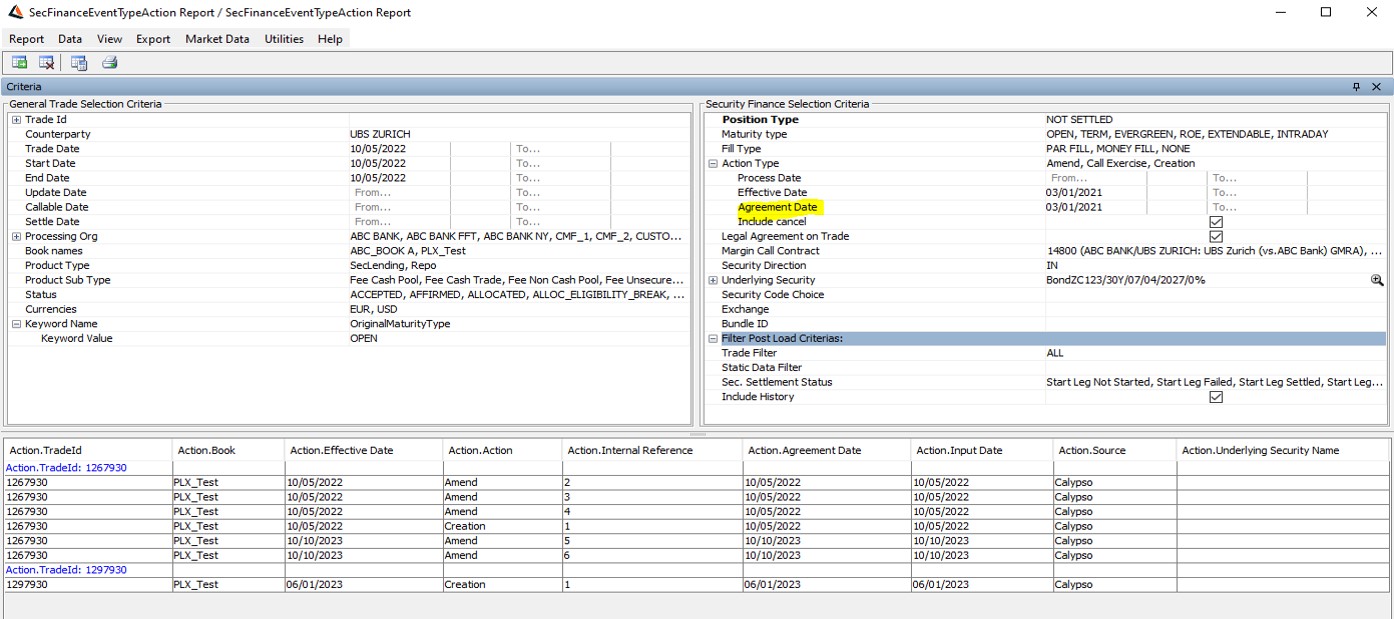Open the Data menu
The width and height of the screenshot is (1394, 619).
coord(70,39)
